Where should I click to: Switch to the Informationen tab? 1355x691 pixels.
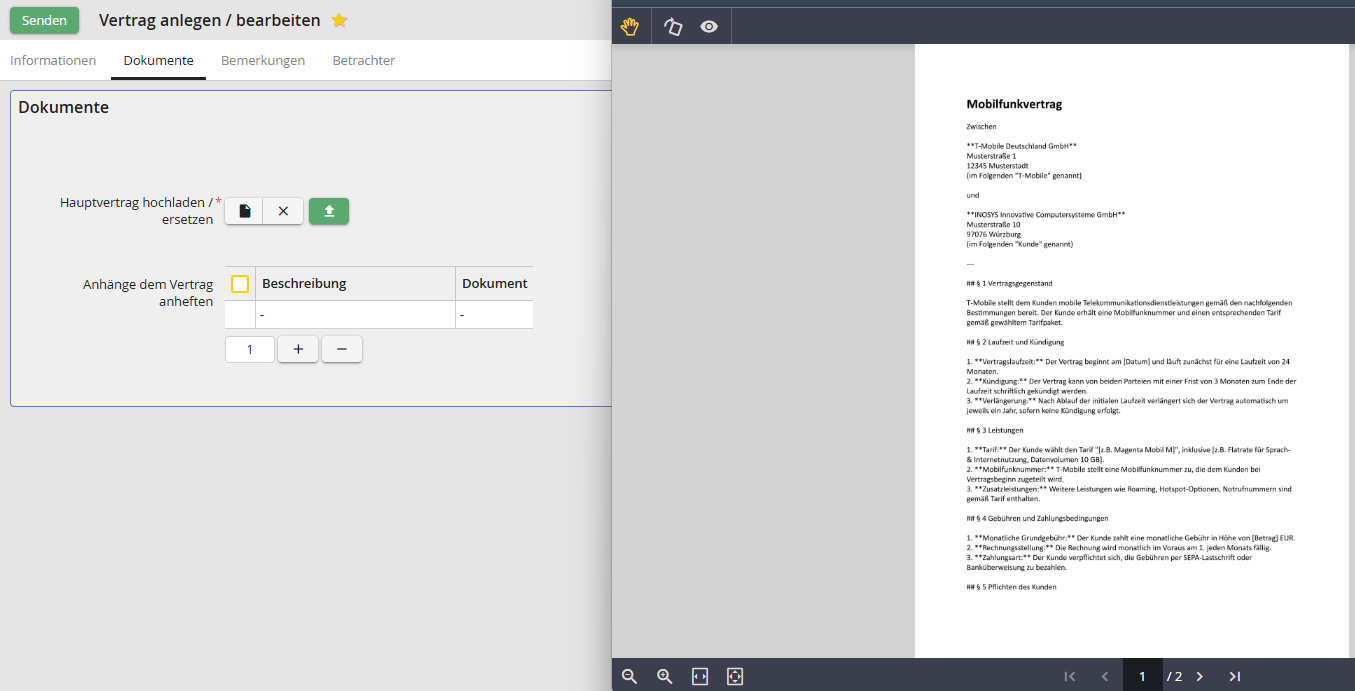click(53, 60)
